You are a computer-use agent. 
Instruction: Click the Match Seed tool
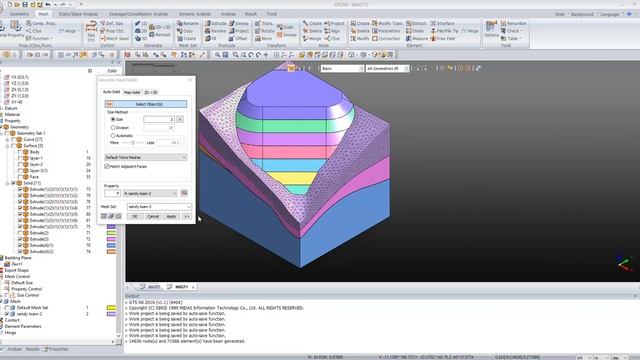[x=114, y=38]
